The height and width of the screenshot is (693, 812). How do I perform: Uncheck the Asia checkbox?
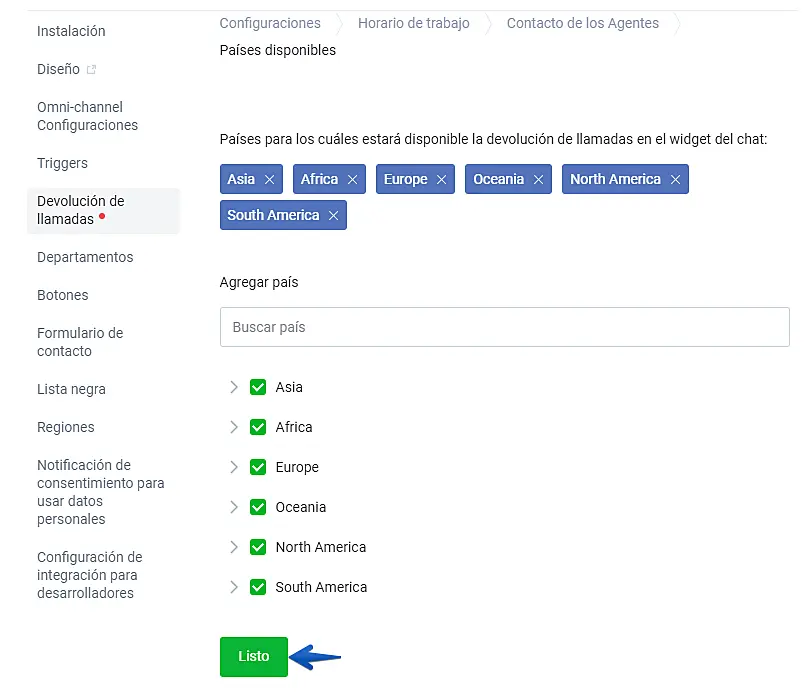(x=258, y=387)
